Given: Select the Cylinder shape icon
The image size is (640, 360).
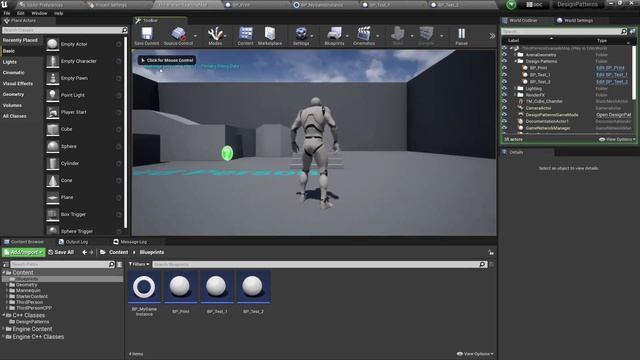Looking at the screenshot, I should click(52, 163).
